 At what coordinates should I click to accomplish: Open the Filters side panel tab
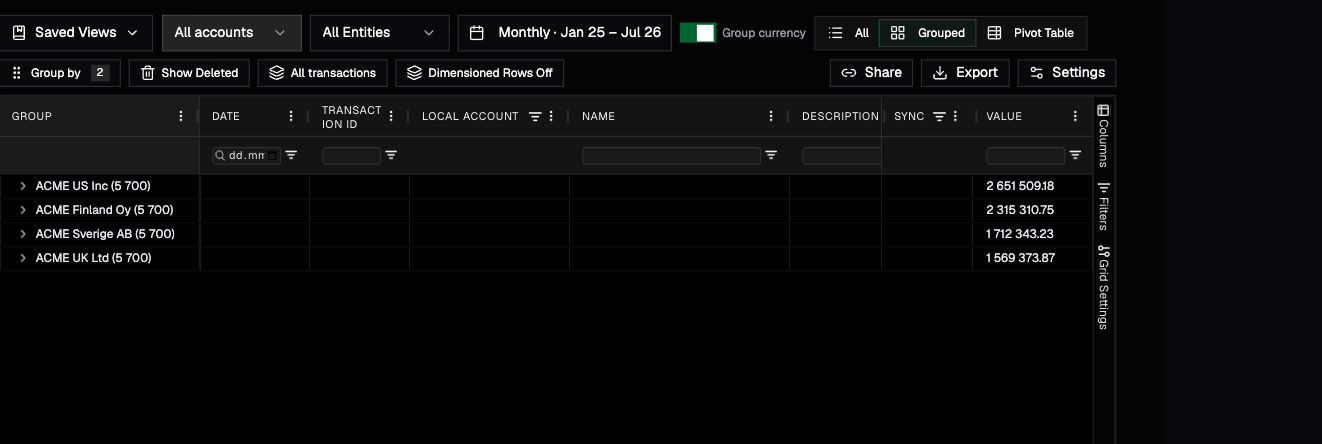coord(1104,206)
